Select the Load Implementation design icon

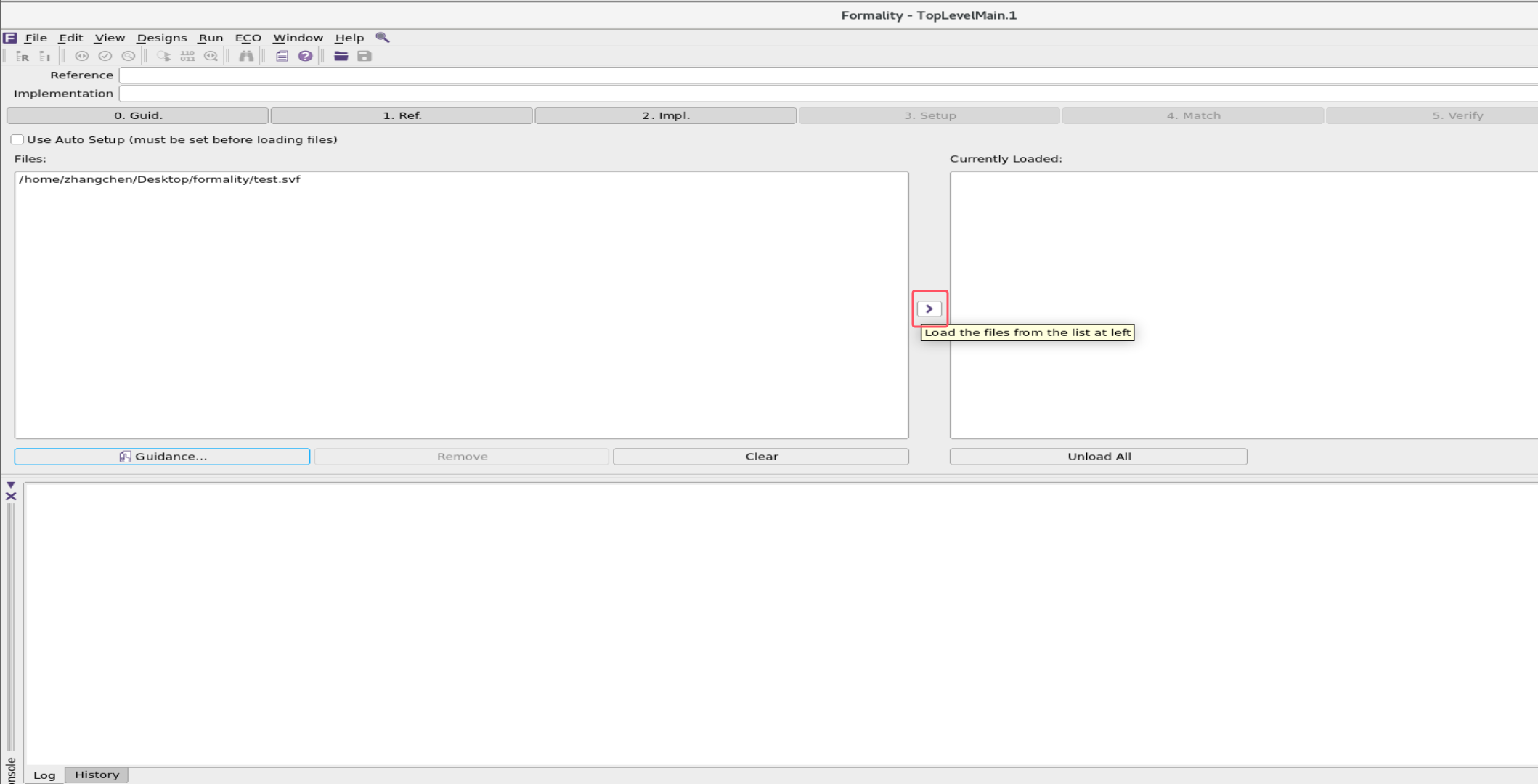44,56
